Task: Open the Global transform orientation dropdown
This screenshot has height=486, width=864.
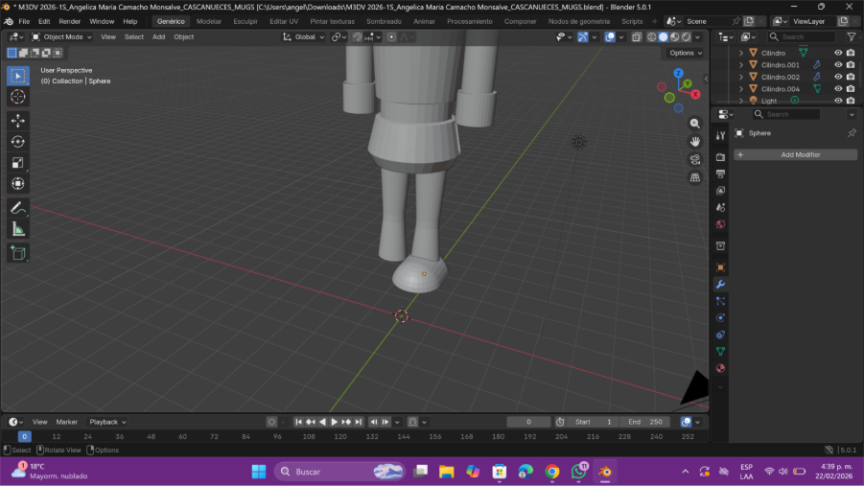Action: click(304, 37)
